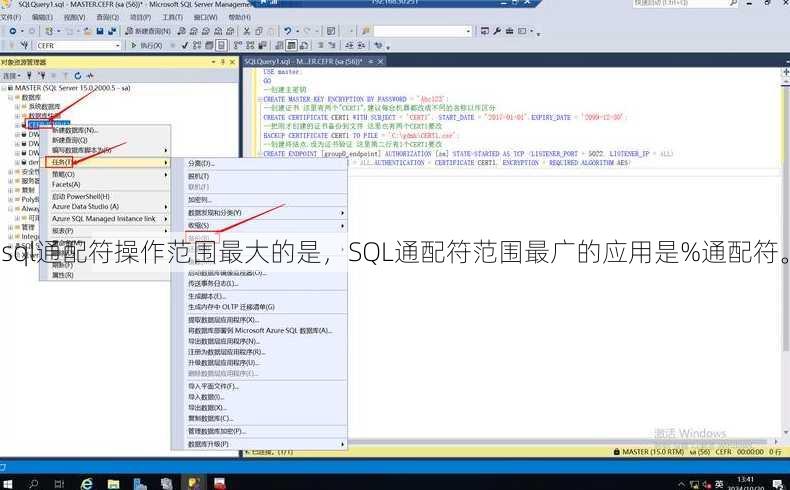Expand the 管理 tree node
Image resolution: width=790 pixels, height=490 pixels.
pyautogui.click(x=11, y=227)
